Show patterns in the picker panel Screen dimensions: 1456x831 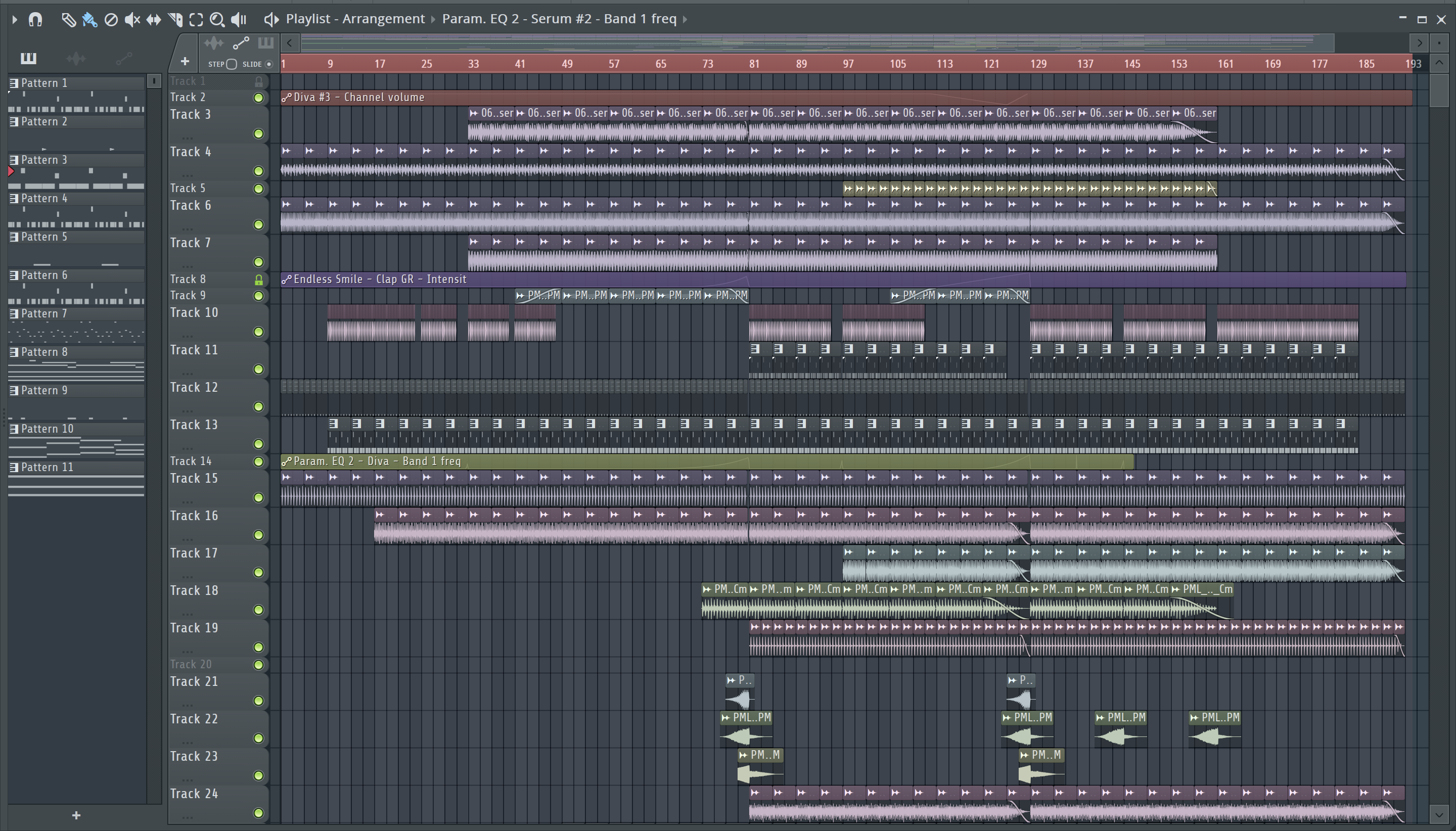28,58
